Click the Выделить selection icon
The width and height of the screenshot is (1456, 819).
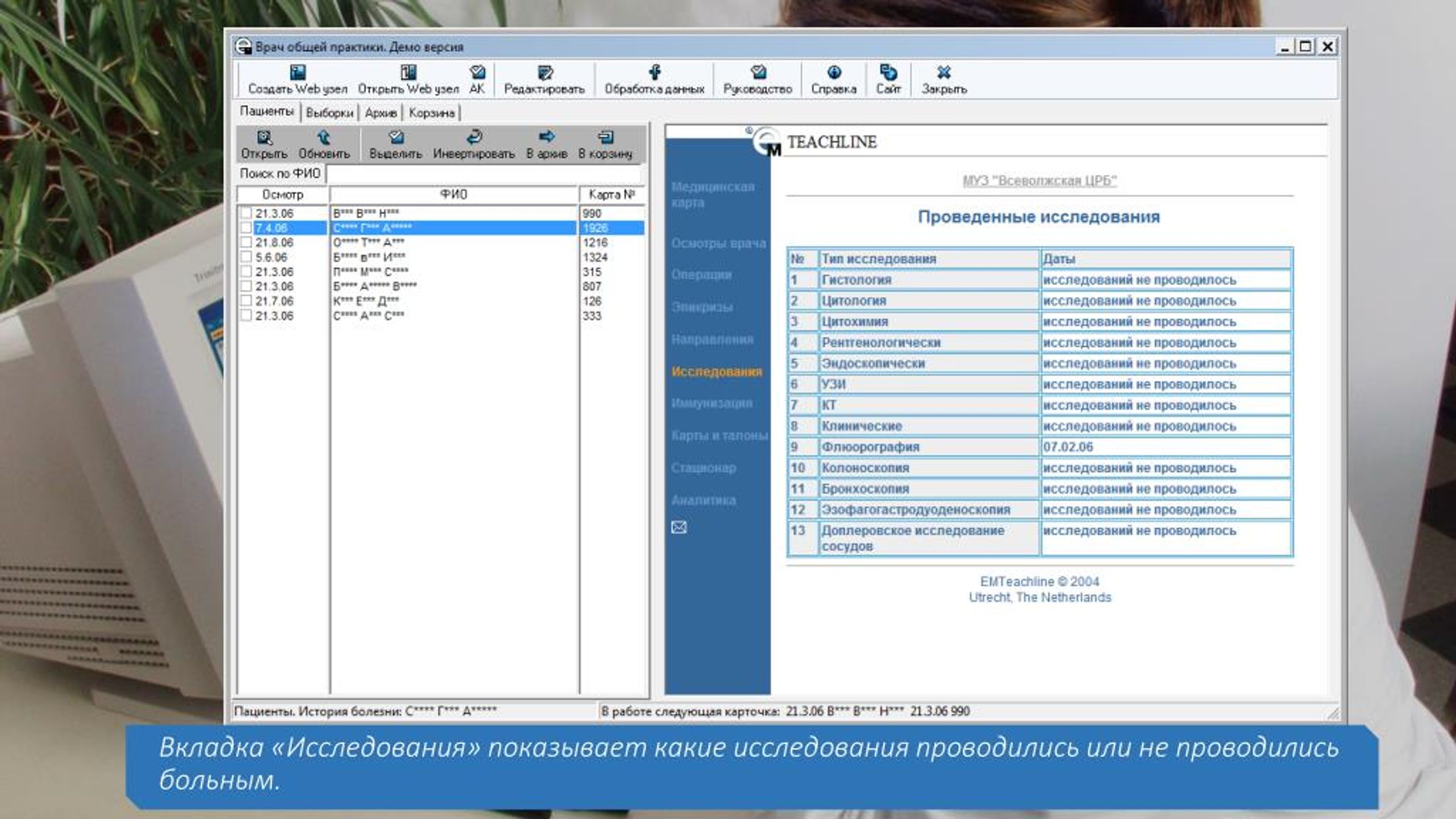tap(396, 137)
